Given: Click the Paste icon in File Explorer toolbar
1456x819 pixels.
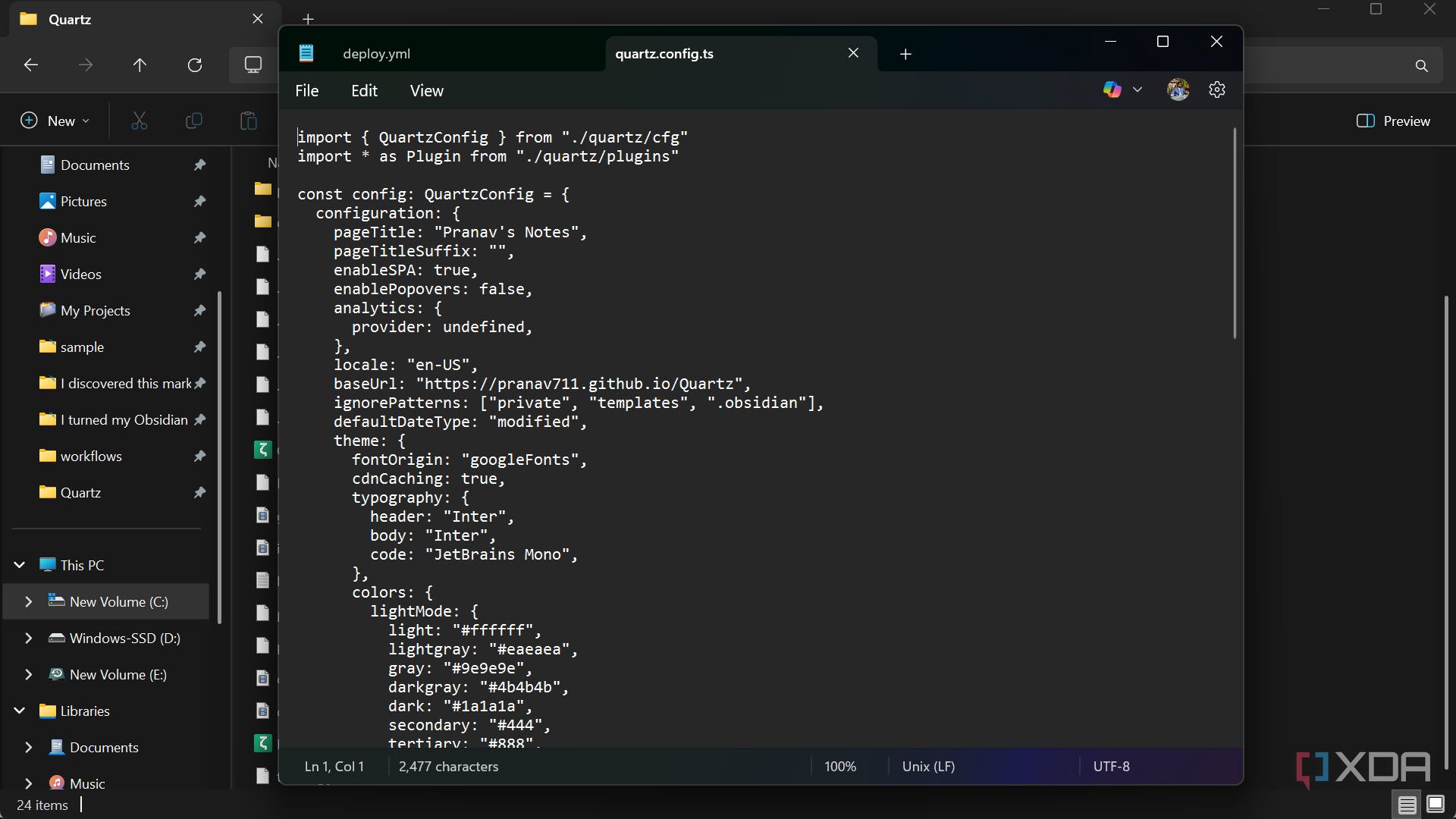Looking at the screenshot, I should (x=248, y=121).
